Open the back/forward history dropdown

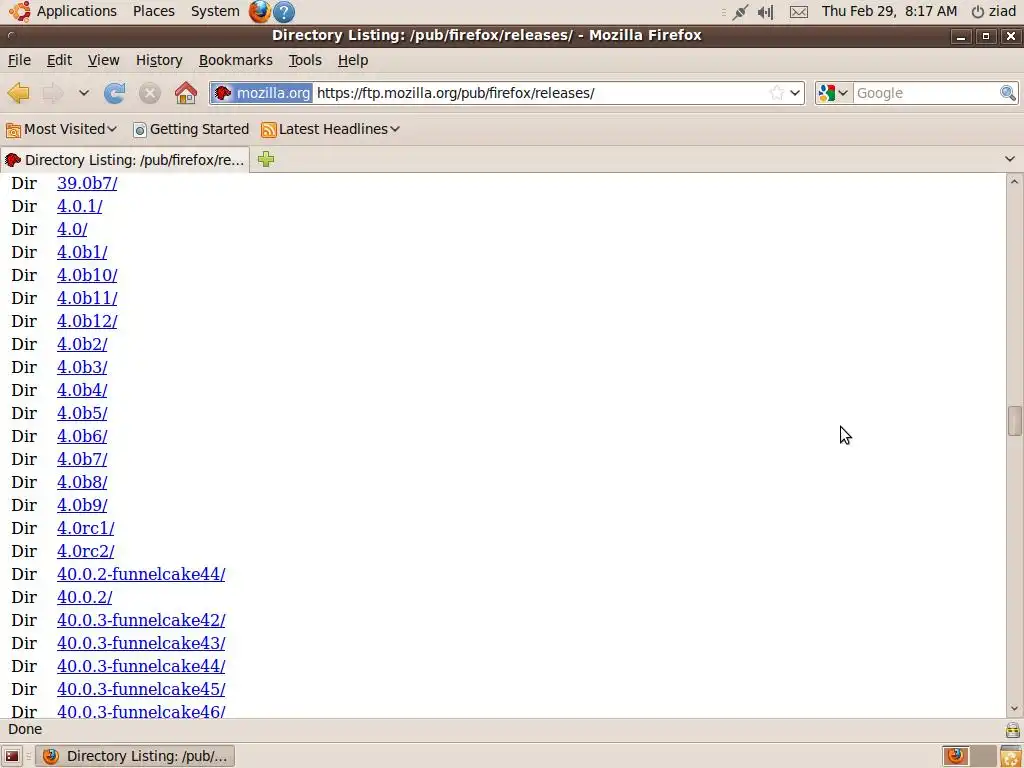click(x=84, y=93)
